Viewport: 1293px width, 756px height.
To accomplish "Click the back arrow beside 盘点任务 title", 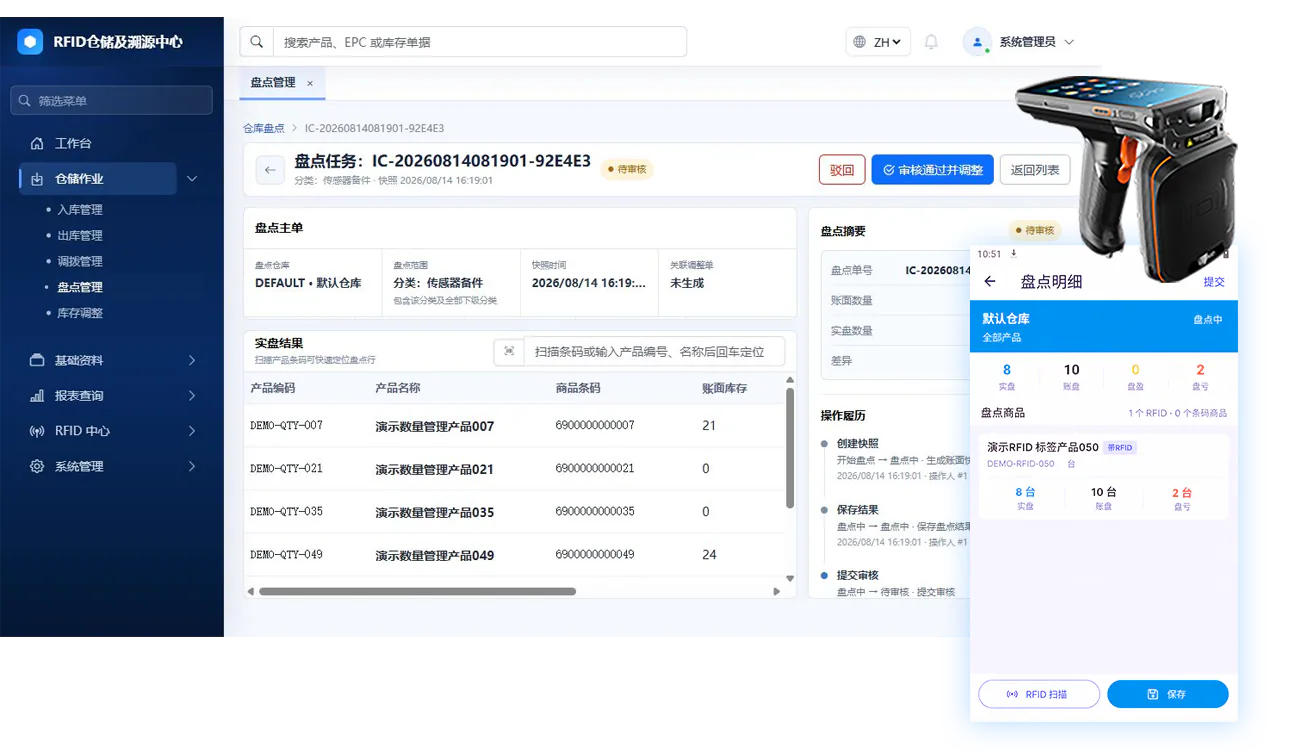I will click(x=269, y=170).
